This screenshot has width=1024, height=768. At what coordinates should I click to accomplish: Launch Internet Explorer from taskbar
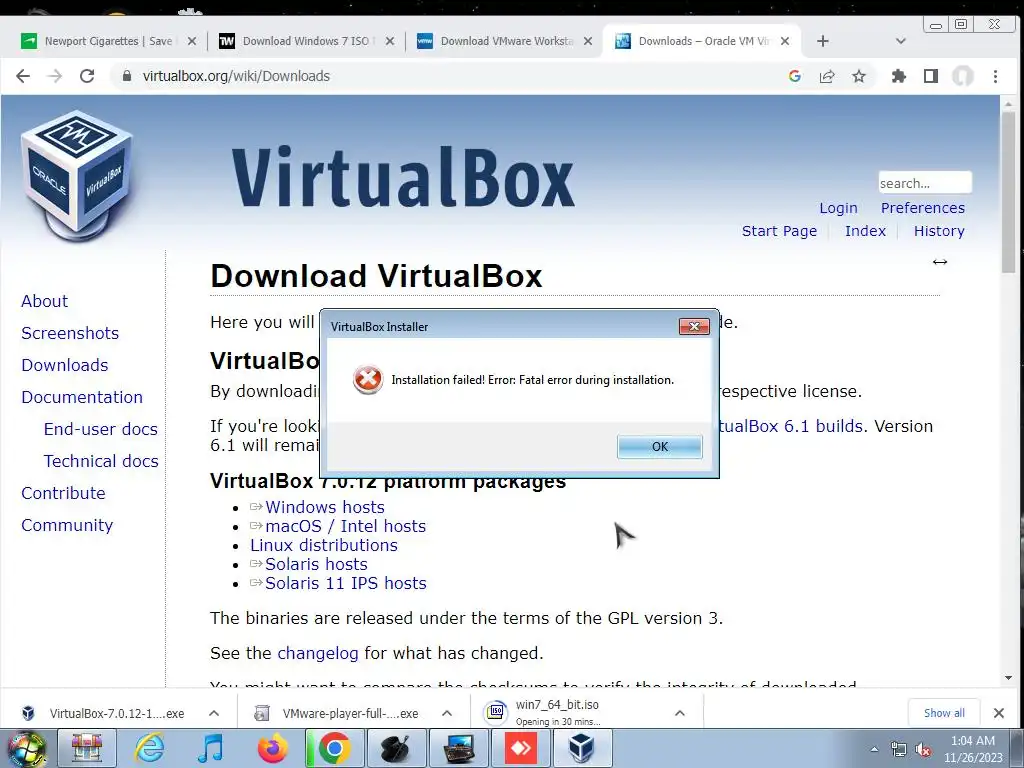[149, 748]
